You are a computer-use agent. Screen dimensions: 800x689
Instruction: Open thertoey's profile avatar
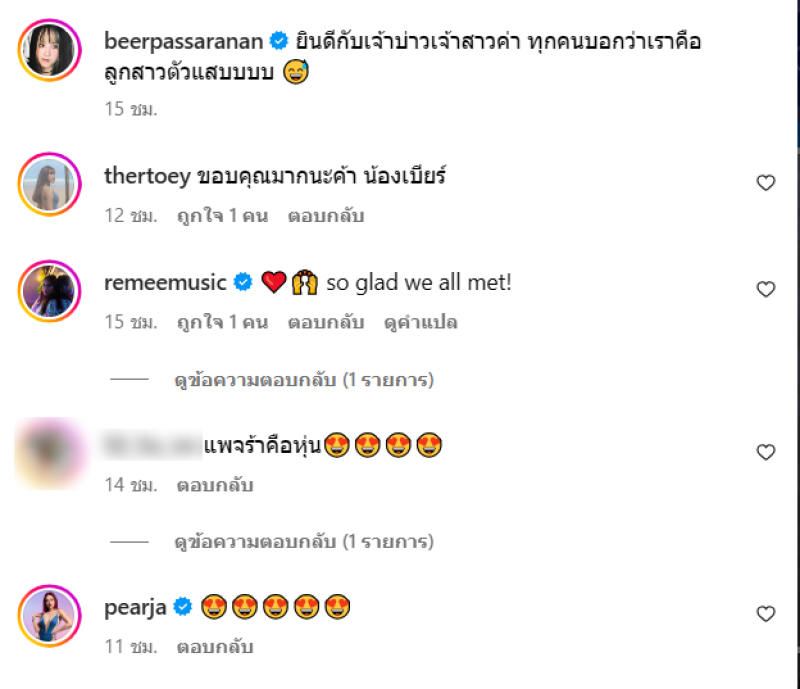(x=49, y=184)
